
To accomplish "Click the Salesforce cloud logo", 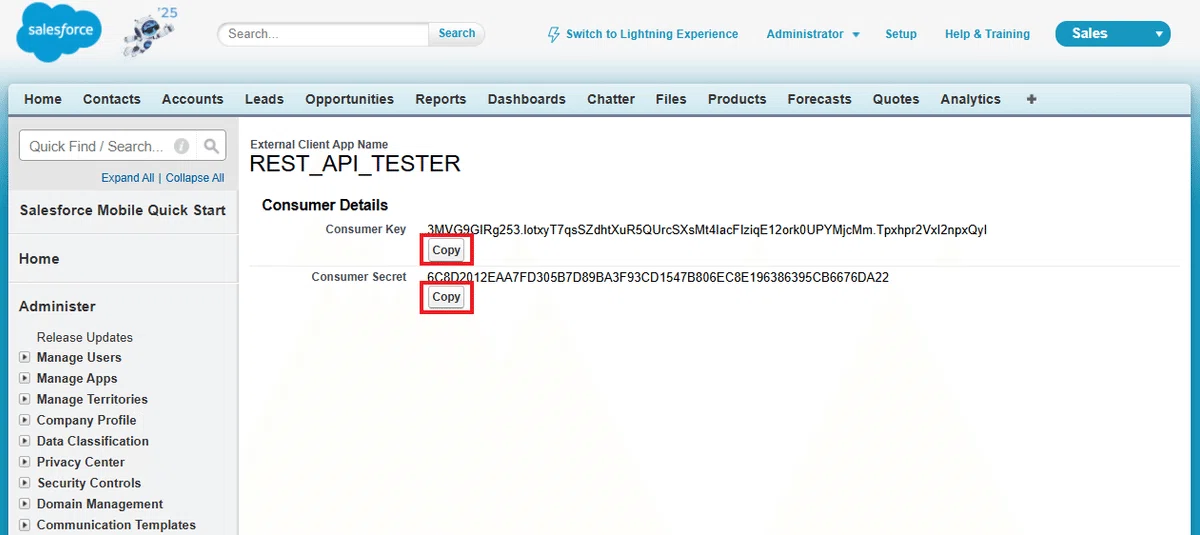I will [x=58, y=32].
